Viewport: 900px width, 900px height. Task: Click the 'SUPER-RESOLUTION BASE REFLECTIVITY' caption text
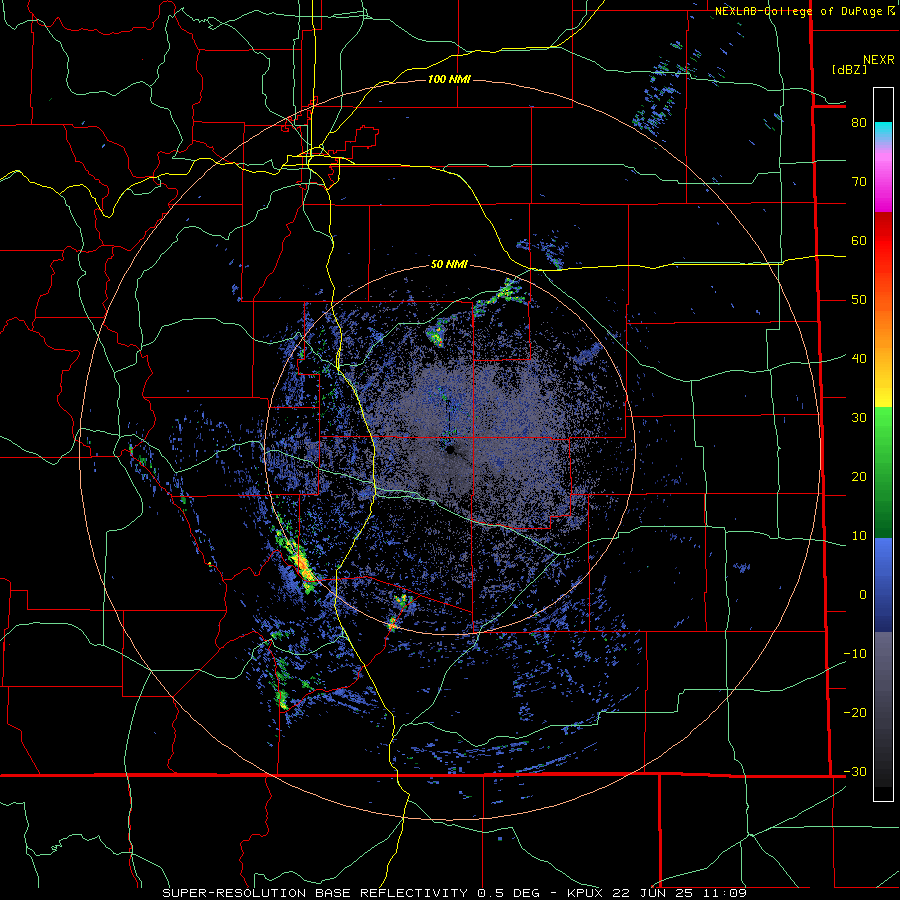tap(315, 893)
